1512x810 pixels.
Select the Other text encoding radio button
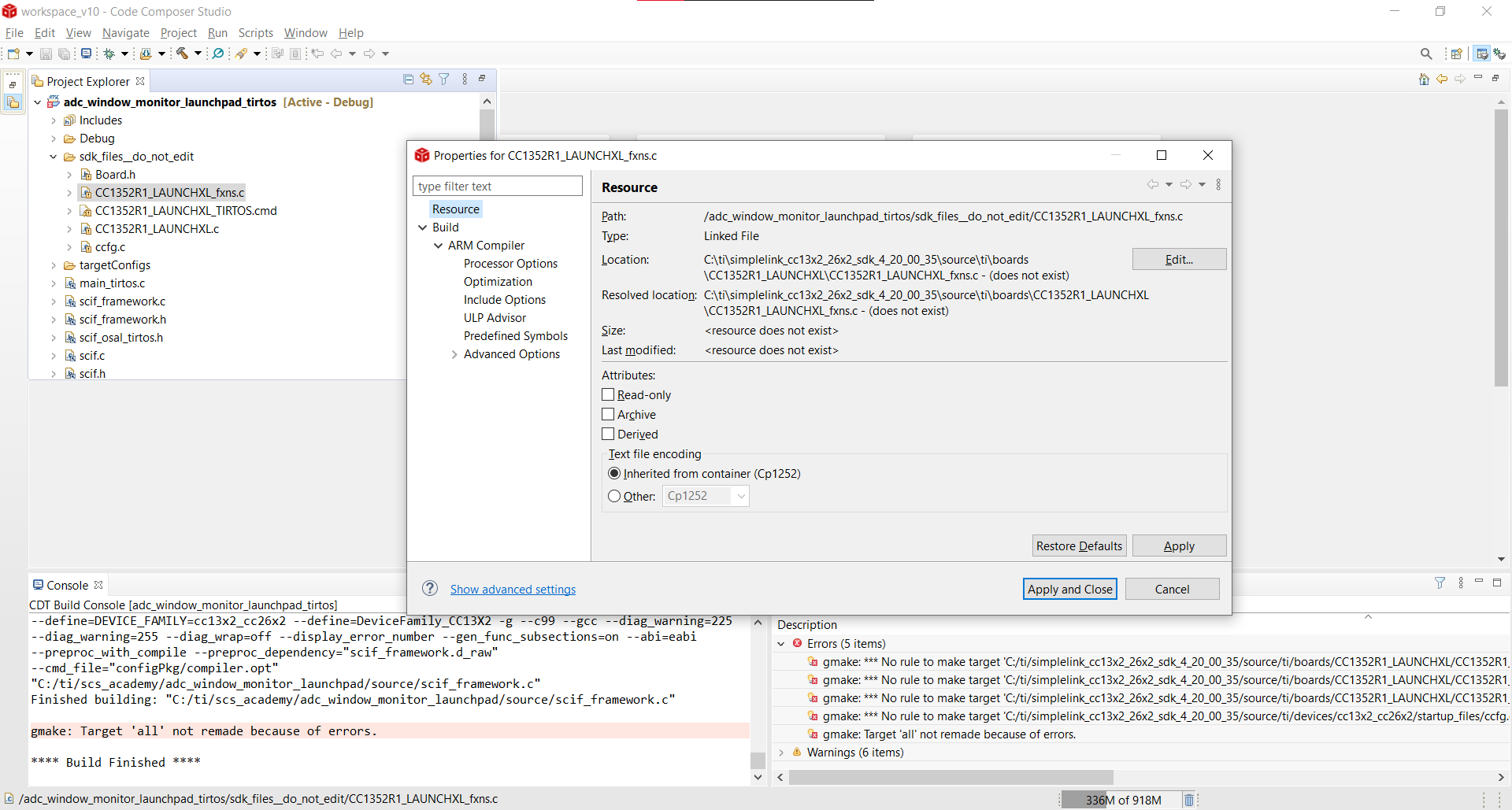click(x=614, y=496)
